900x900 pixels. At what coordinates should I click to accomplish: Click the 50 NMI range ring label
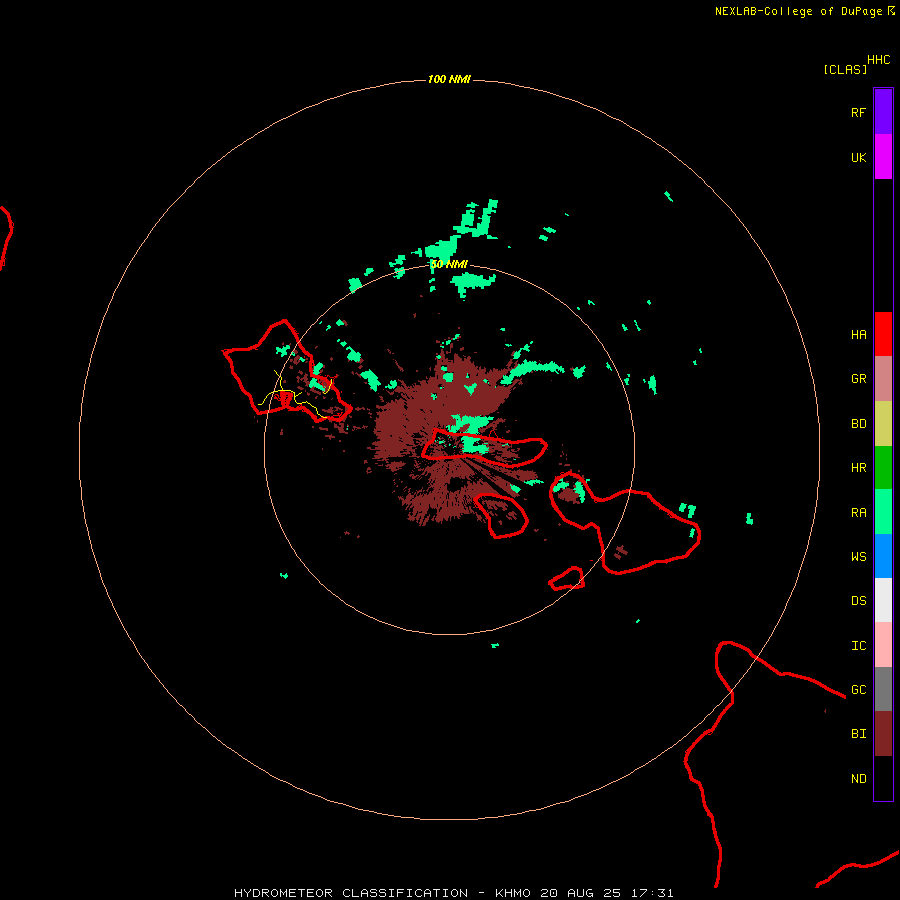coord(449,264)
